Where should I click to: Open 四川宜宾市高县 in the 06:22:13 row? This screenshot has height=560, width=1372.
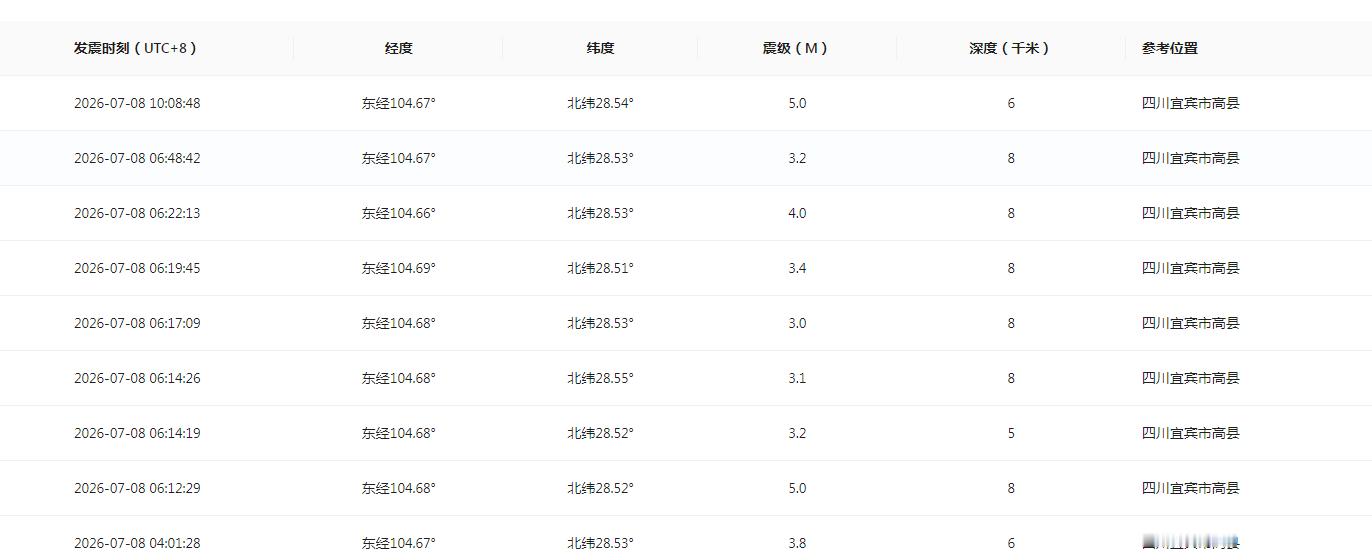pyautogui.click(x=1191, y=213)
